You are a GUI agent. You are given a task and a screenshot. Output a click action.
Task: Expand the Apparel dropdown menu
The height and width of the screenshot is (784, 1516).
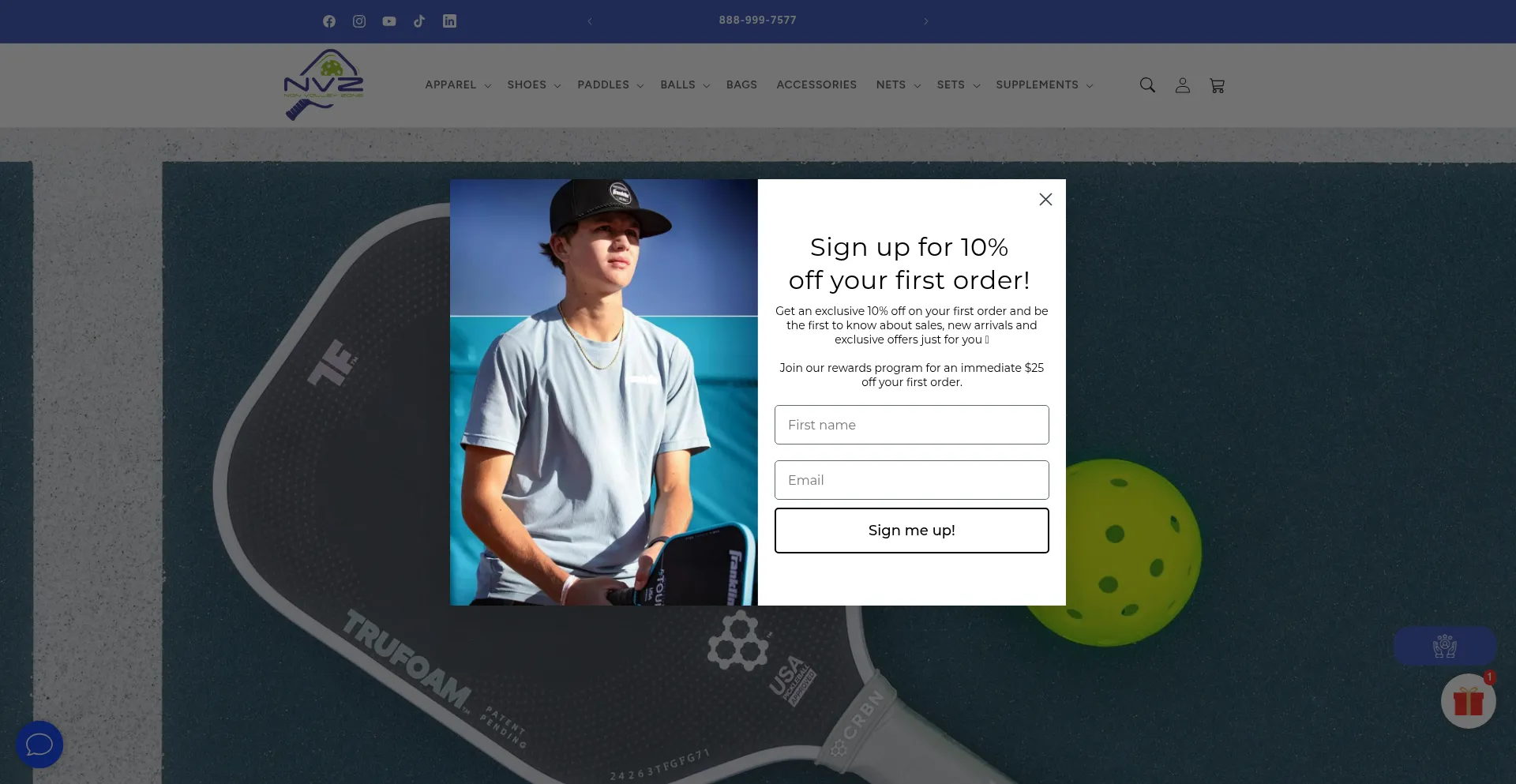458,84
